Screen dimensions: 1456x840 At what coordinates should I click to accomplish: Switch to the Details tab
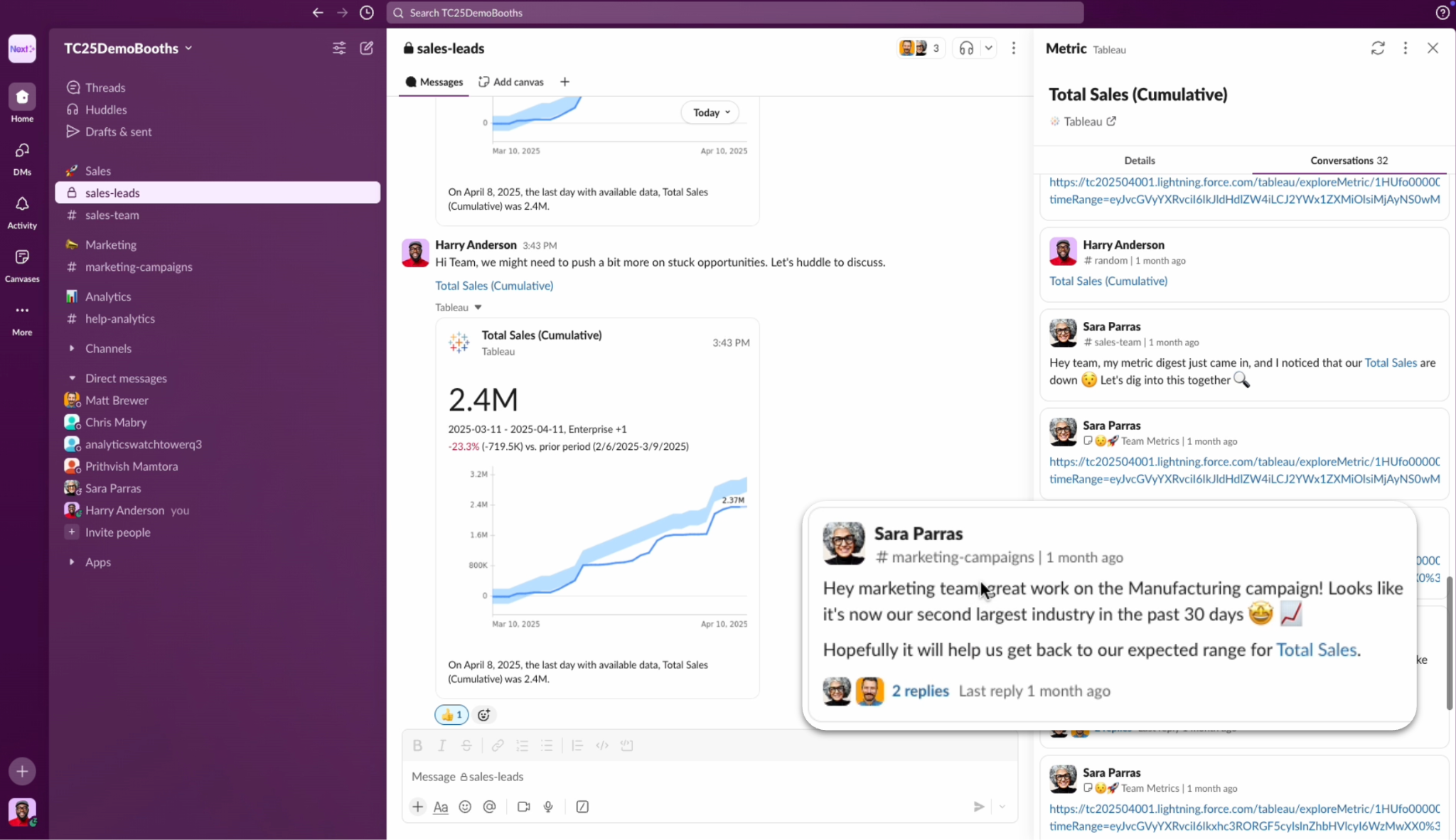coord(1140,161)
